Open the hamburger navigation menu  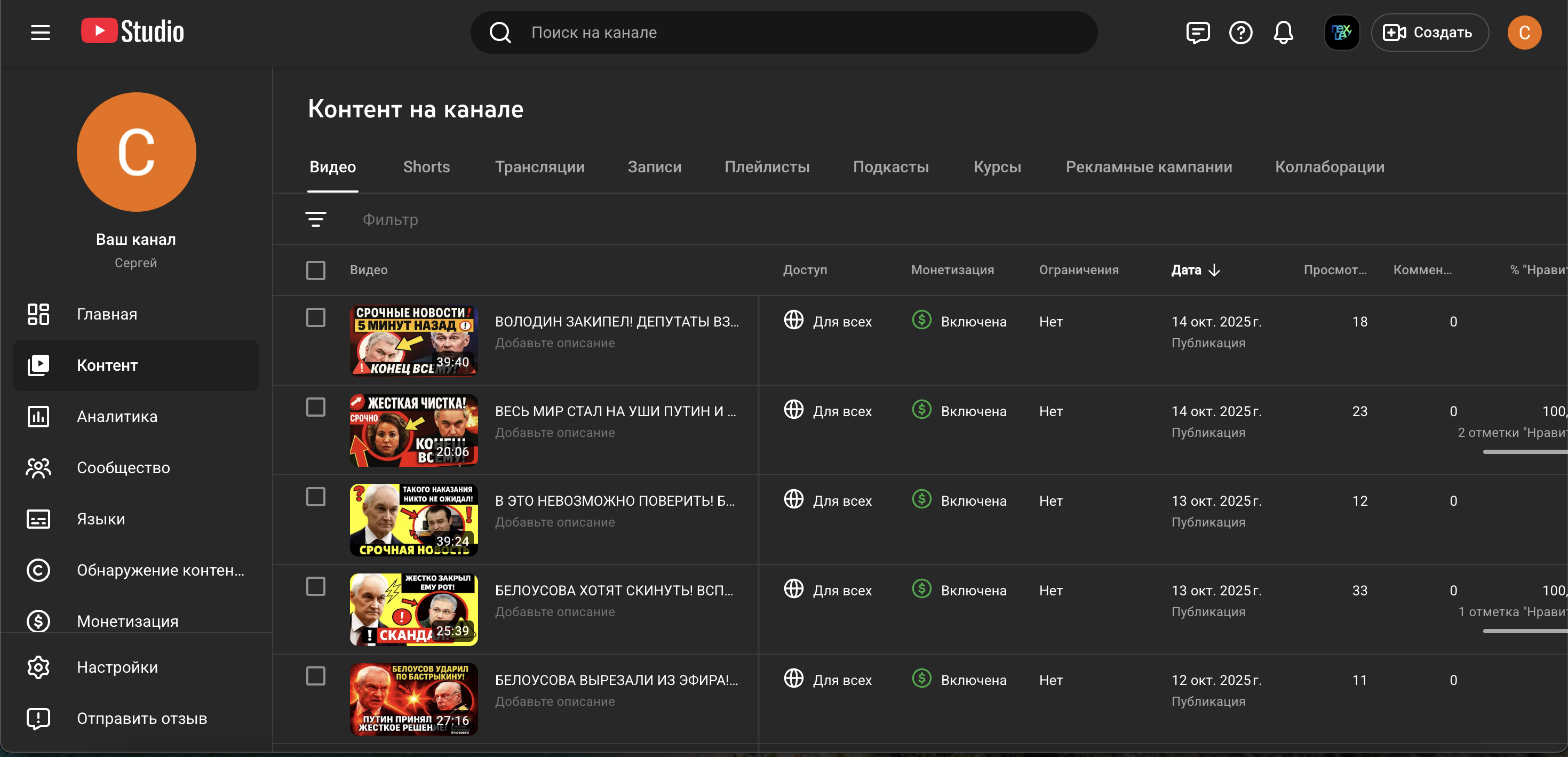40,32
